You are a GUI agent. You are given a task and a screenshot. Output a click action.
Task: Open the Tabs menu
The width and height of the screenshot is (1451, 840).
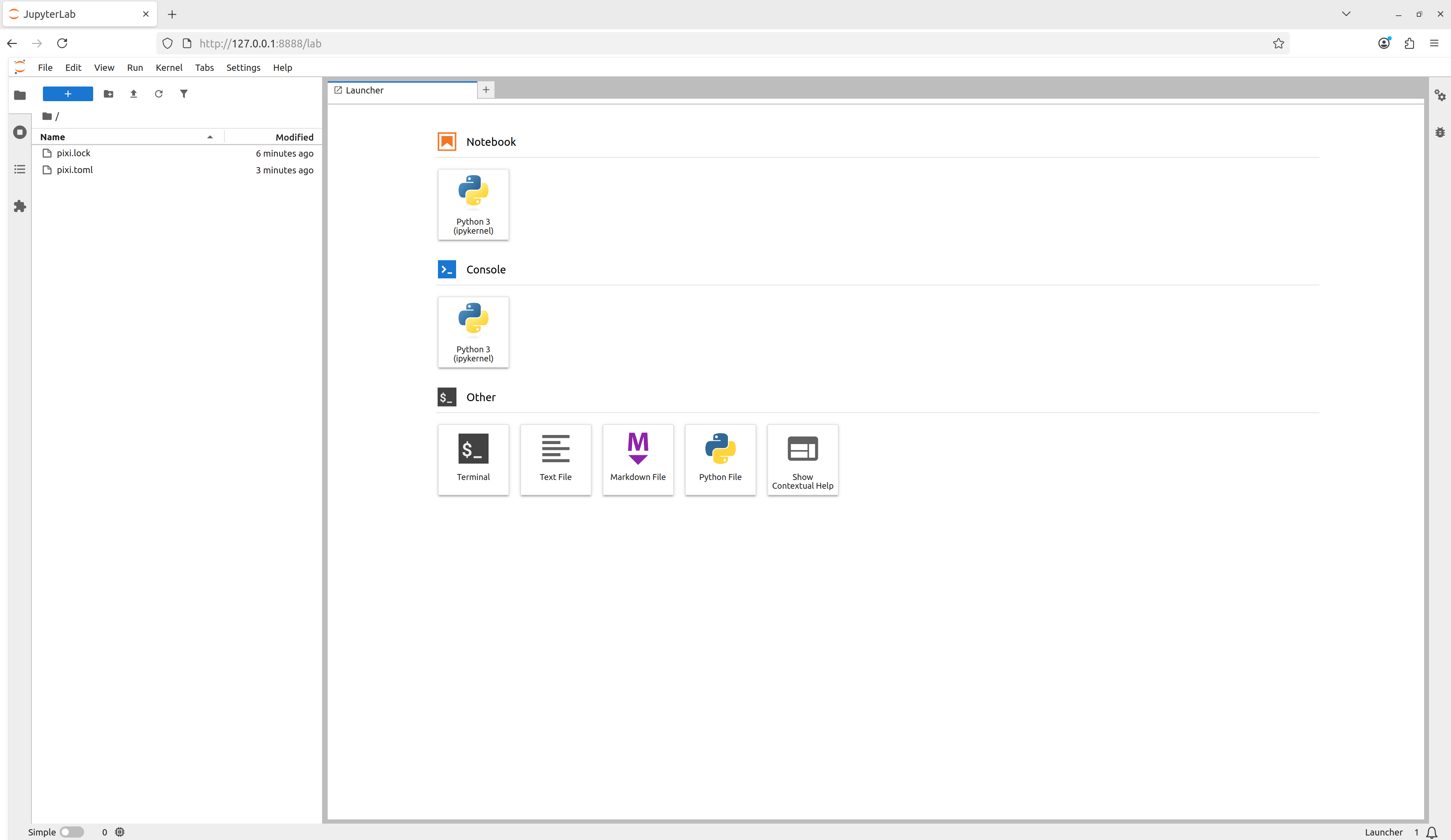click(x=204, y=67)
